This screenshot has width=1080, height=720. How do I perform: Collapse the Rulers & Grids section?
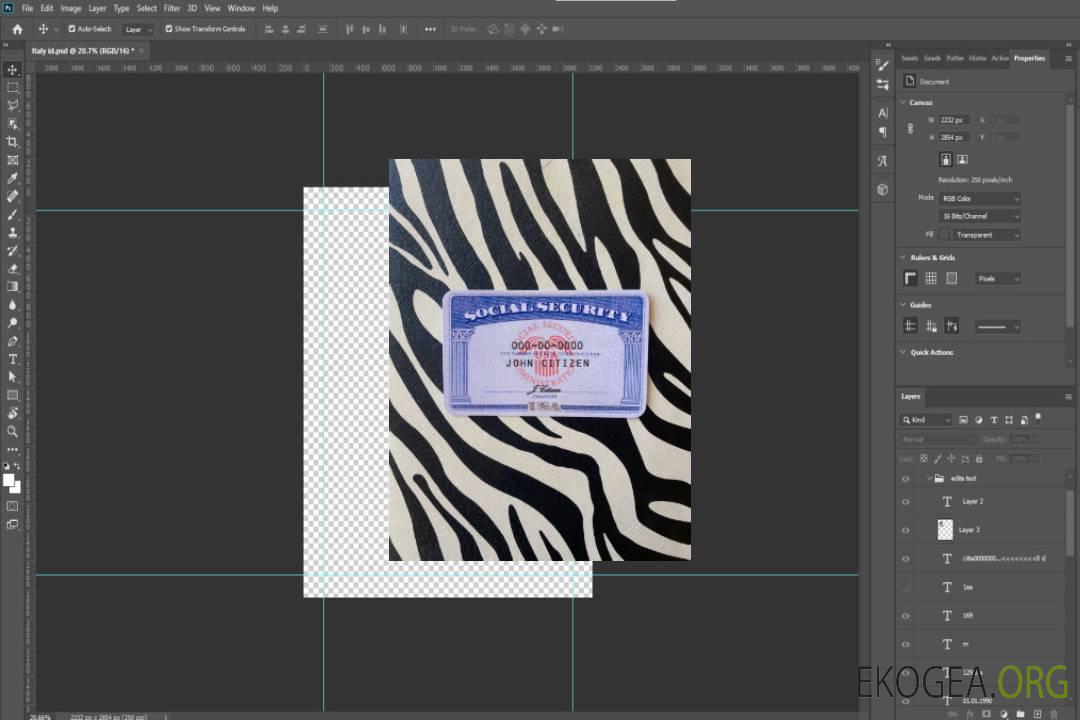coord(903,257)
